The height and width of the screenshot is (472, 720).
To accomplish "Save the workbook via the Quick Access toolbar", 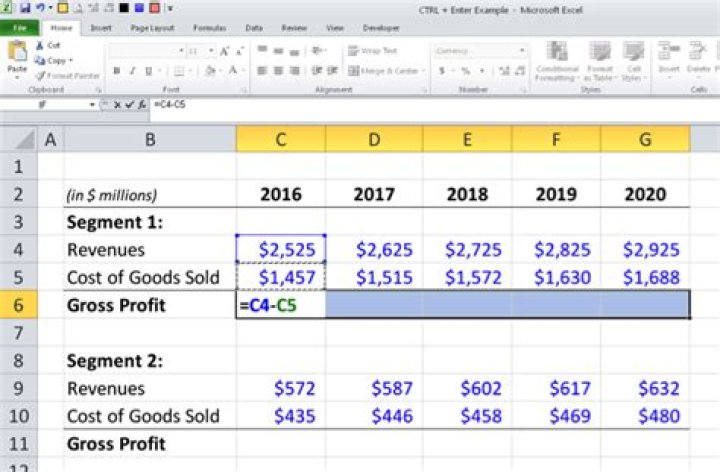I will tap(25, 8).
